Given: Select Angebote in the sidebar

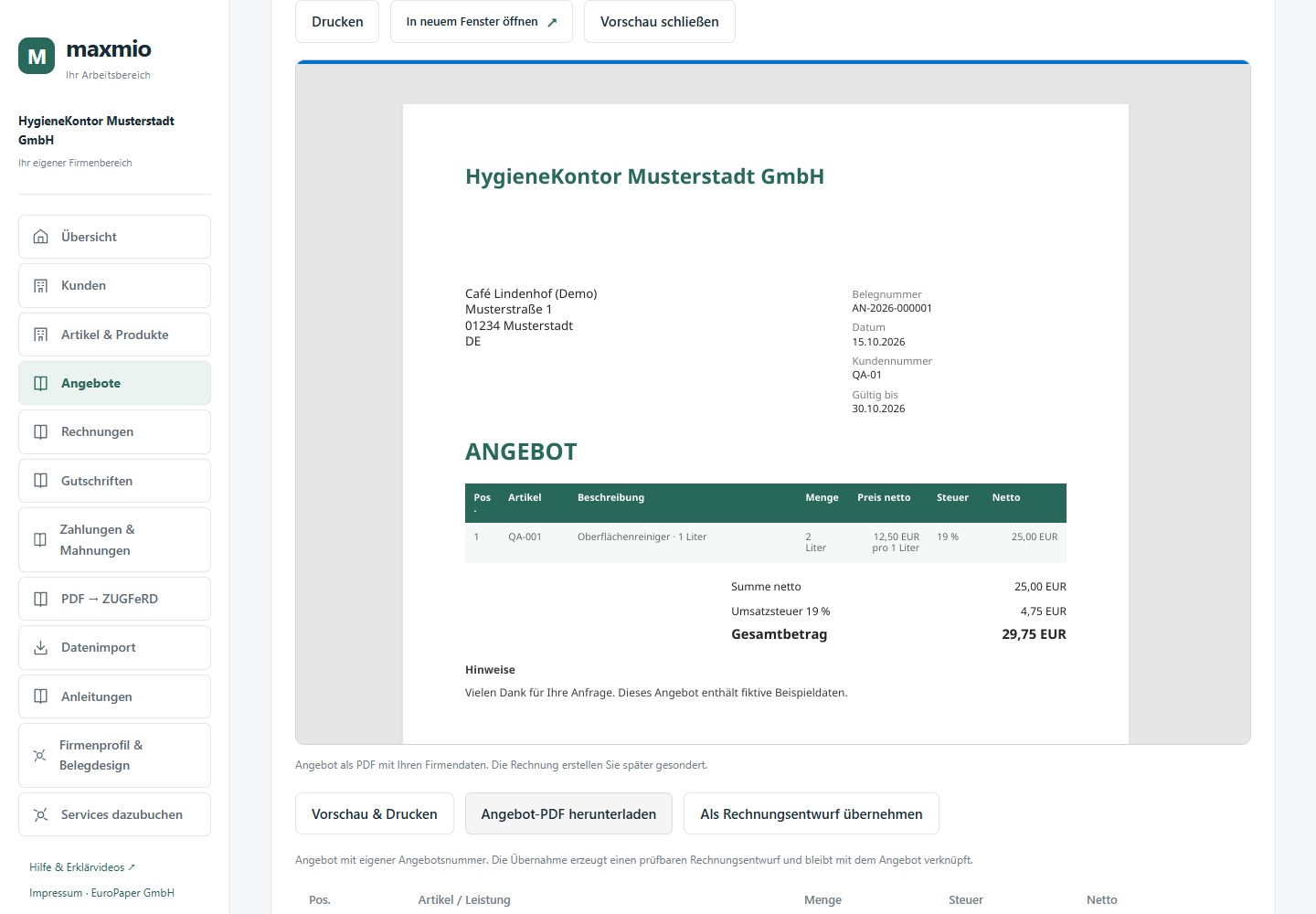Looking at the screenshot, I should pos(114,383).
